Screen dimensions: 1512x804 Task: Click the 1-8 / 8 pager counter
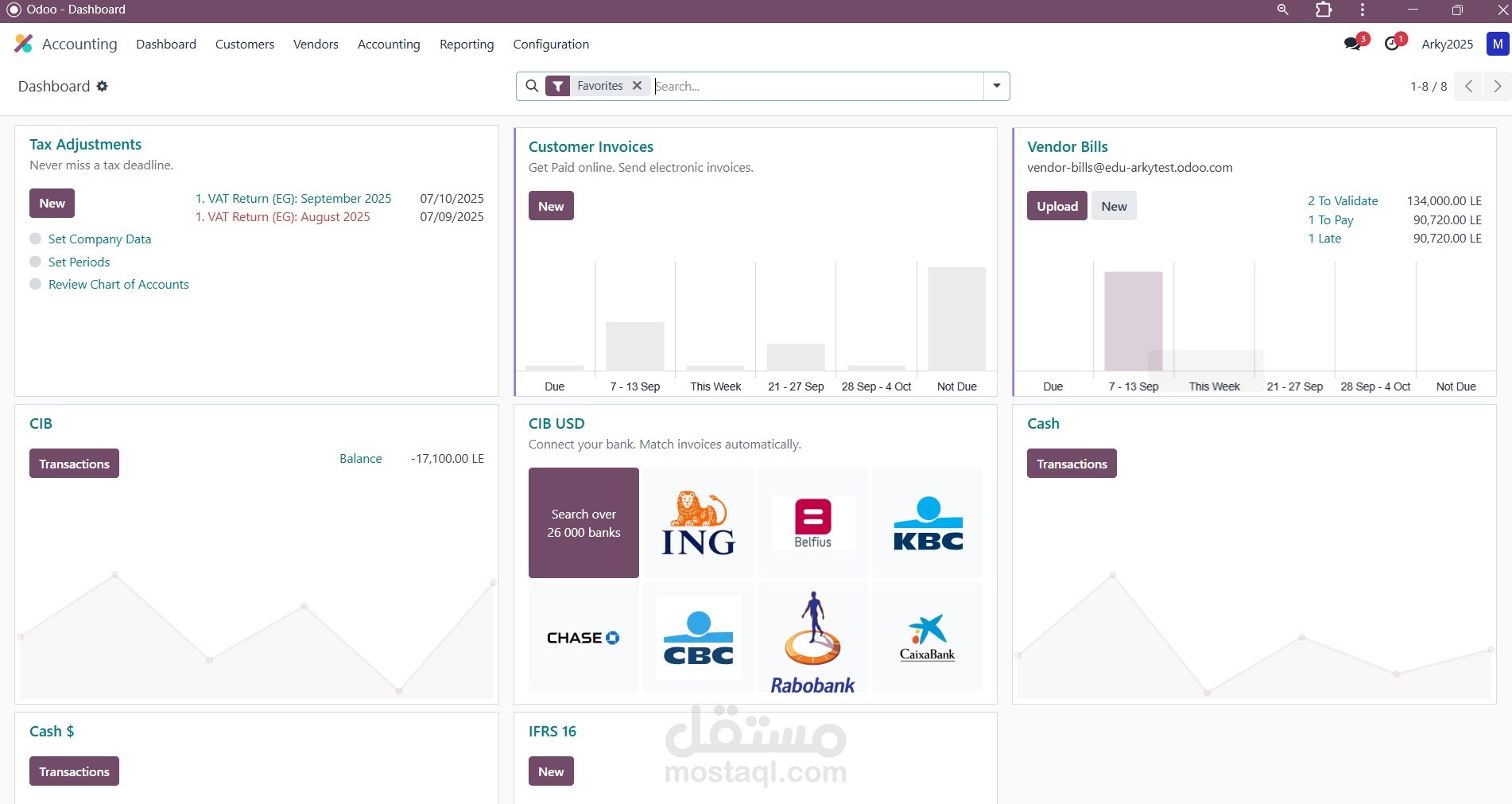[x=1429, y=86]
